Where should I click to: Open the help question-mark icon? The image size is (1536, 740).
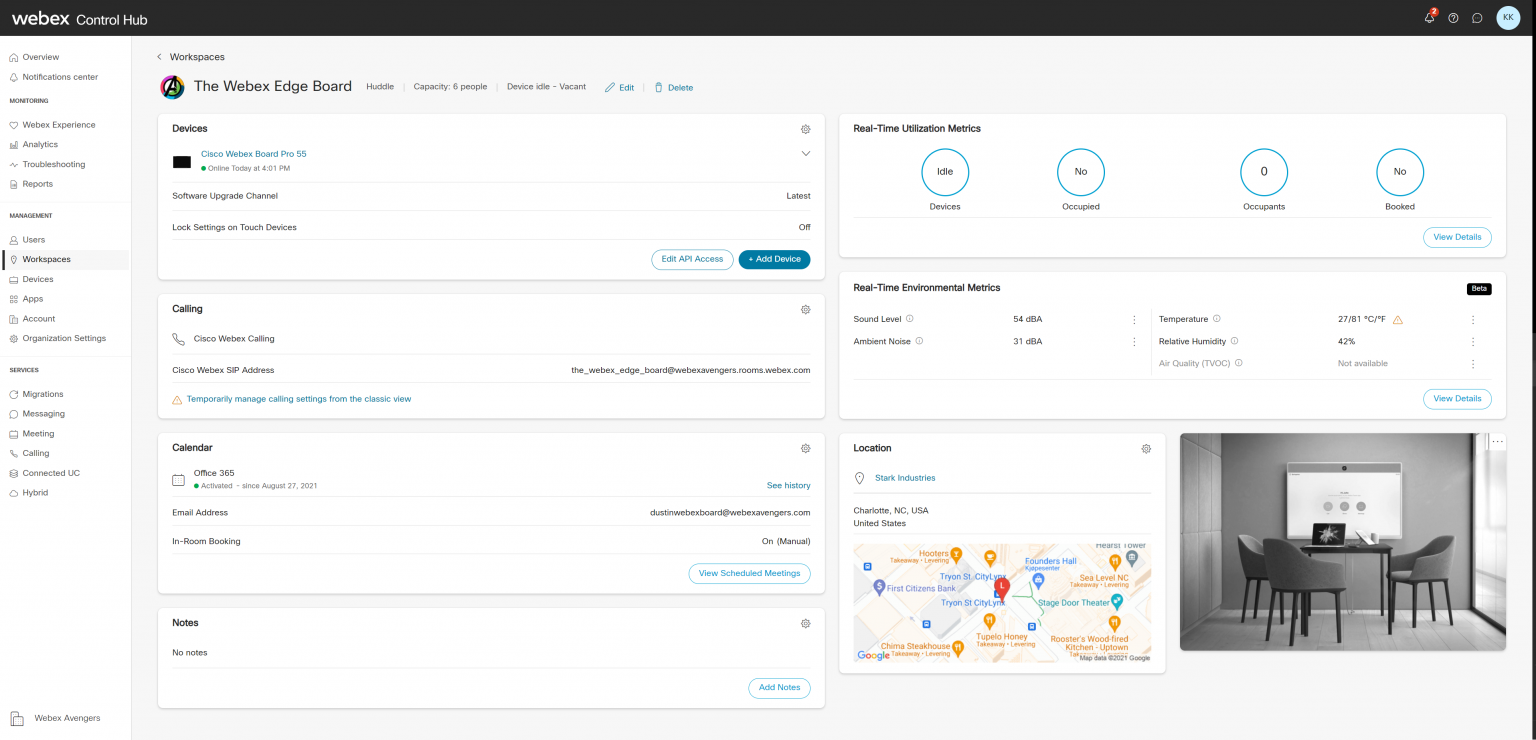pyautogui.click(x=1453, y=17)
